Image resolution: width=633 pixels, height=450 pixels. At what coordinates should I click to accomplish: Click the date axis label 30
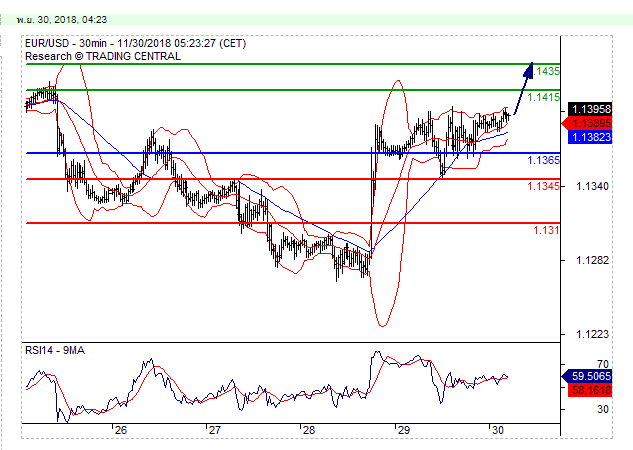click(x=498, y=430)
